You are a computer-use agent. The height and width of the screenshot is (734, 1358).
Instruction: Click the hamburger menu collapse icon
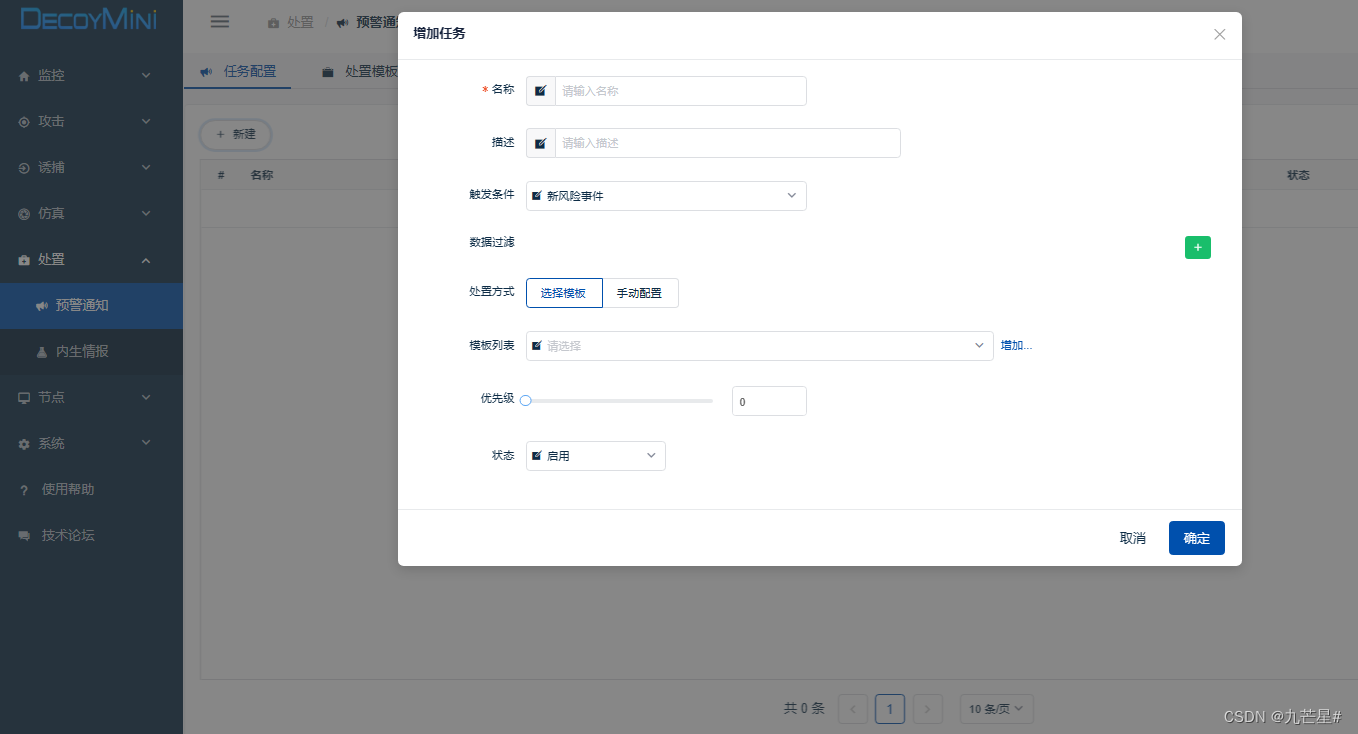(x=220, y=22)
